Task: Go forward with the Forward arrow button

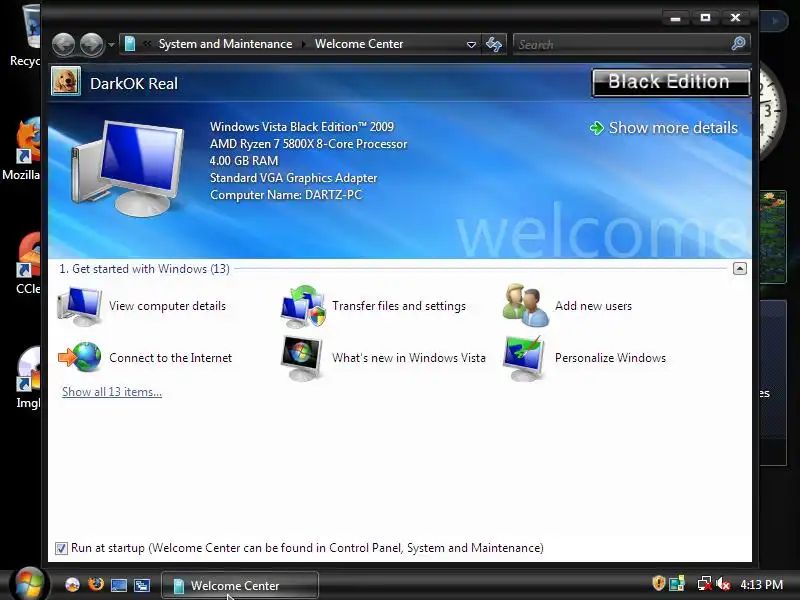Action: [92, 44]
